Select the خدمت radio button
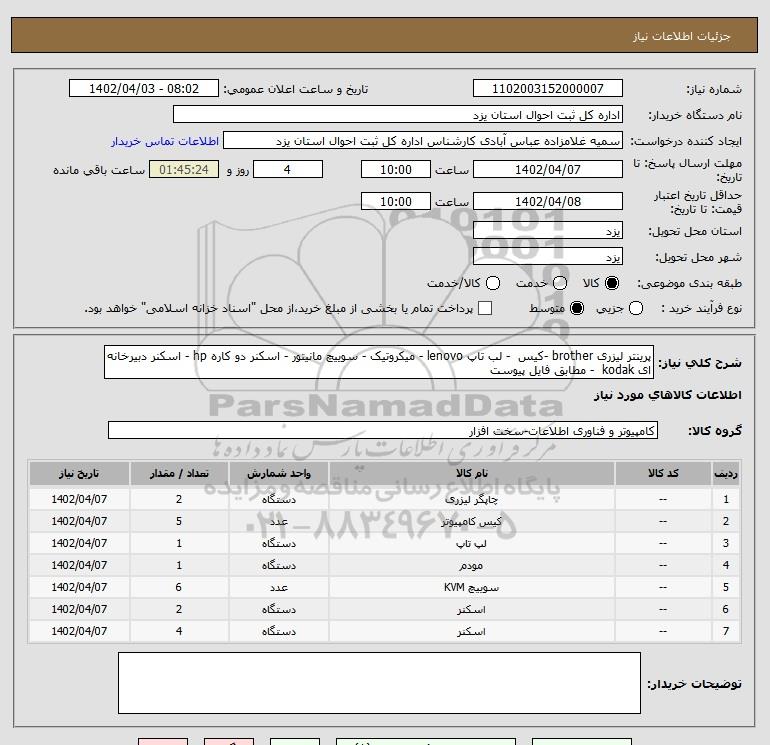 [560, 283]
